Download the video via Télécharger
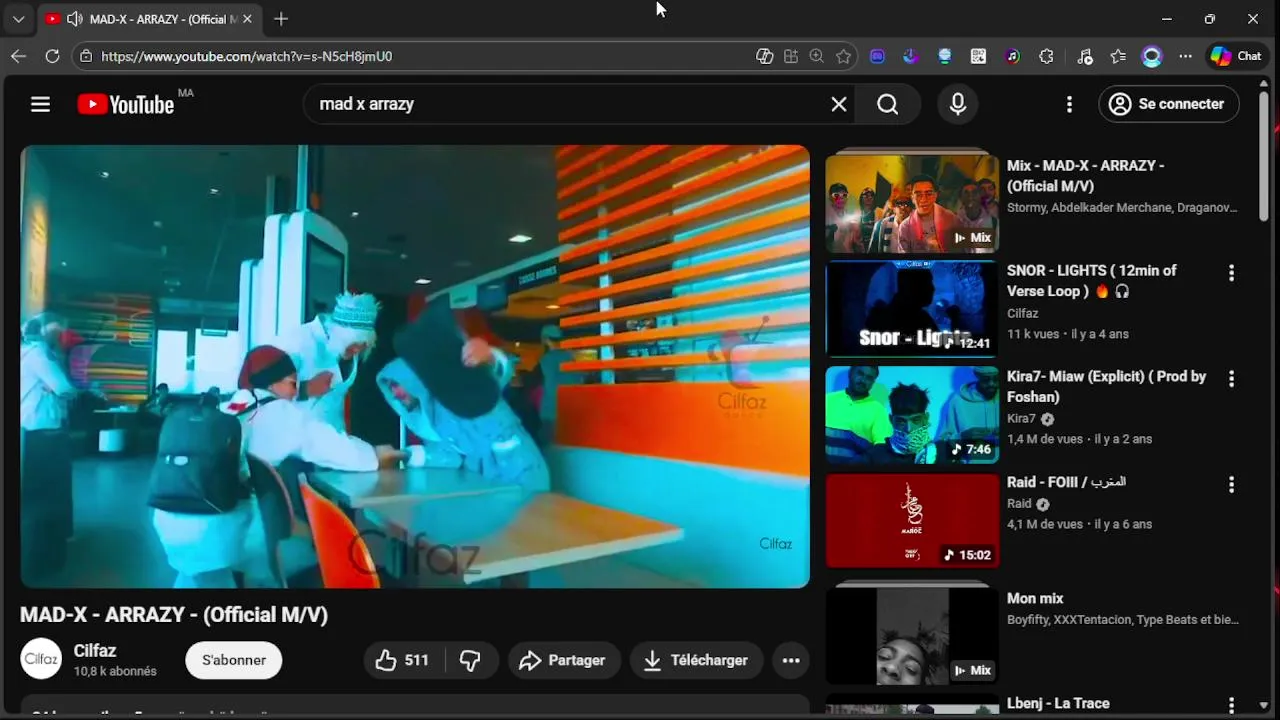The image size is (1280, 720). pos(696,660)
